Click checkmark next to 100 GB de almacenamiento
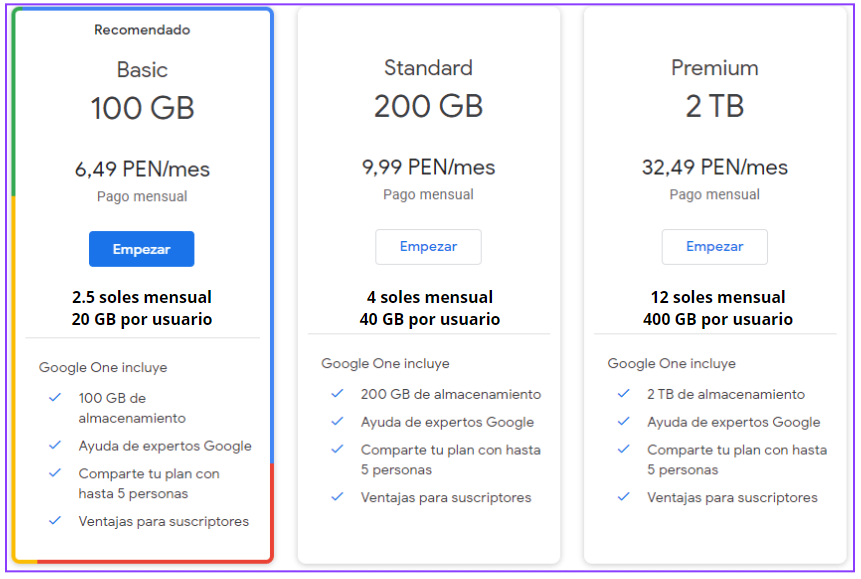This screenshot has width=861, height=579. point(56,398)
